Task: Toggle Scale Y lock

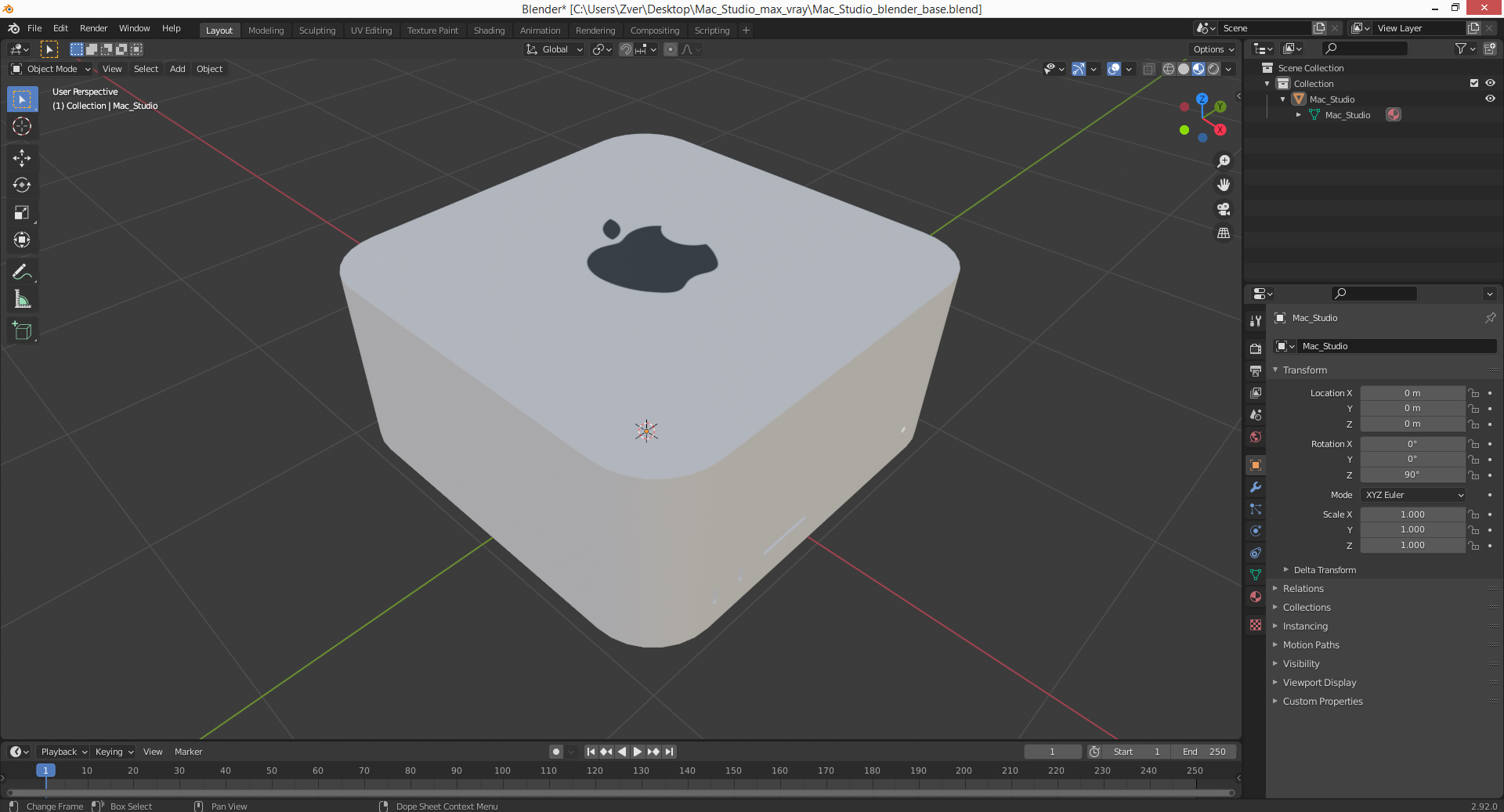Action: (1473, 530)
